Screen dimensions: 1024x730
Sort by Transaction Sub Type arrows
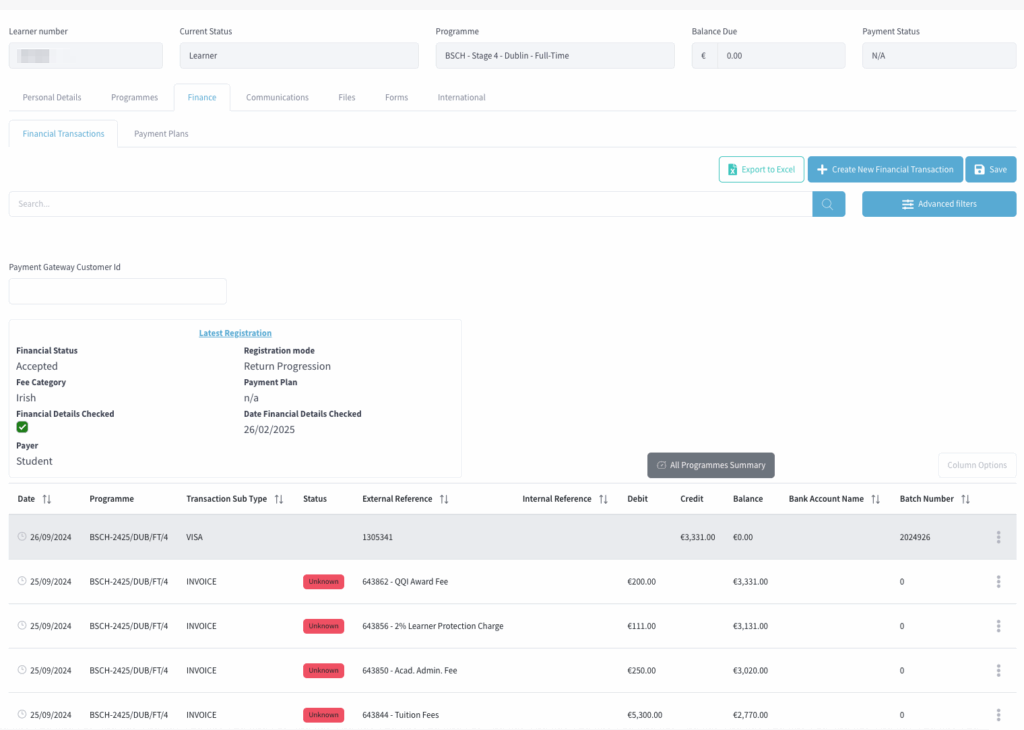click(x=279, y=499)
